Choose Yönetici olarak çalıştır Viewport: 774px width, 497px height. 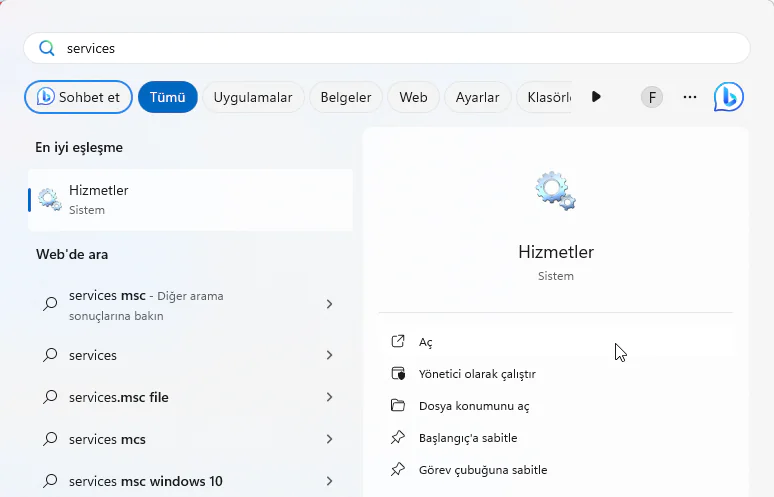(556, 374)
